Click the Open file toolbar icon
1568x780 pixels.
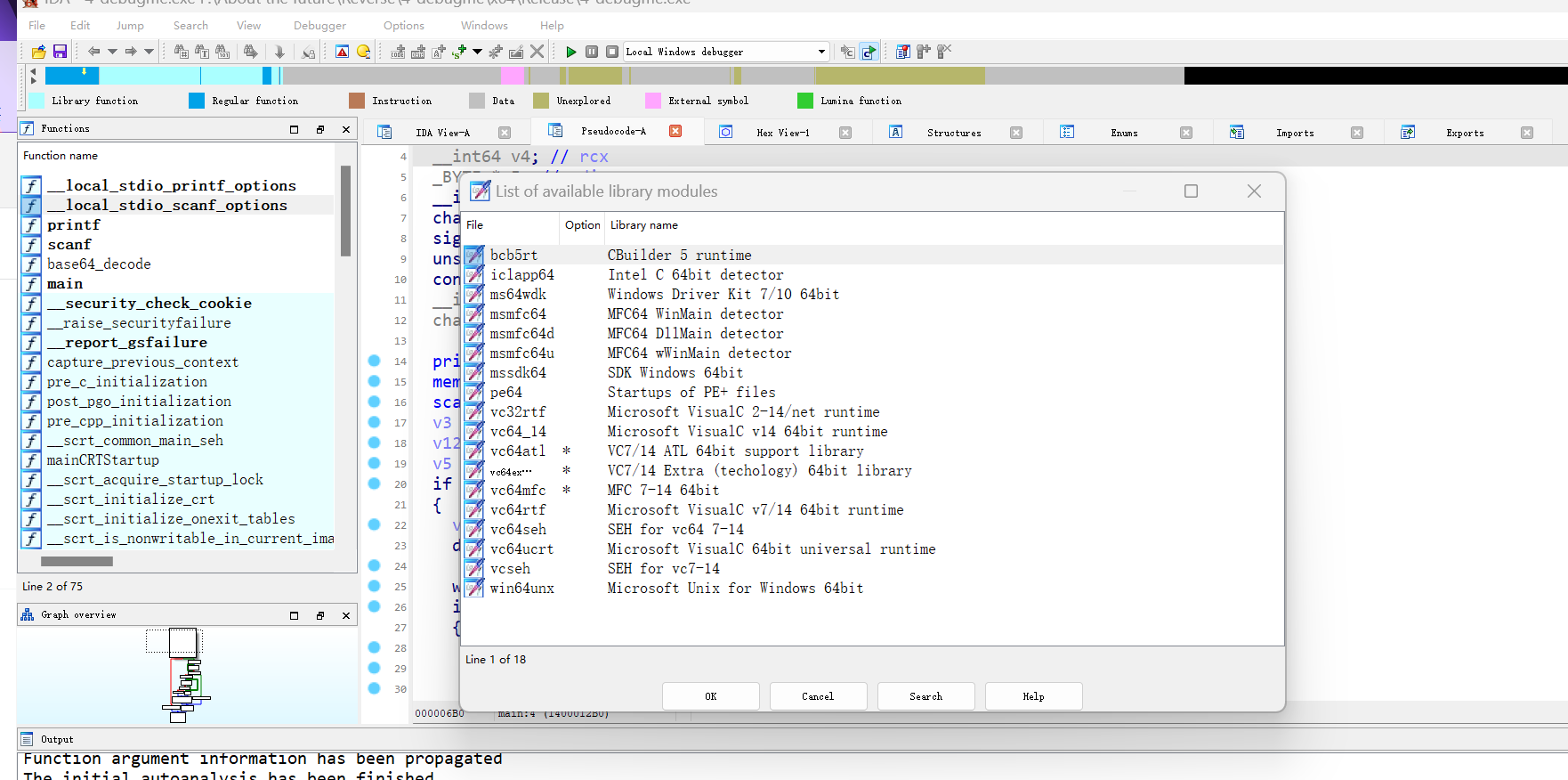coord(38,52)
